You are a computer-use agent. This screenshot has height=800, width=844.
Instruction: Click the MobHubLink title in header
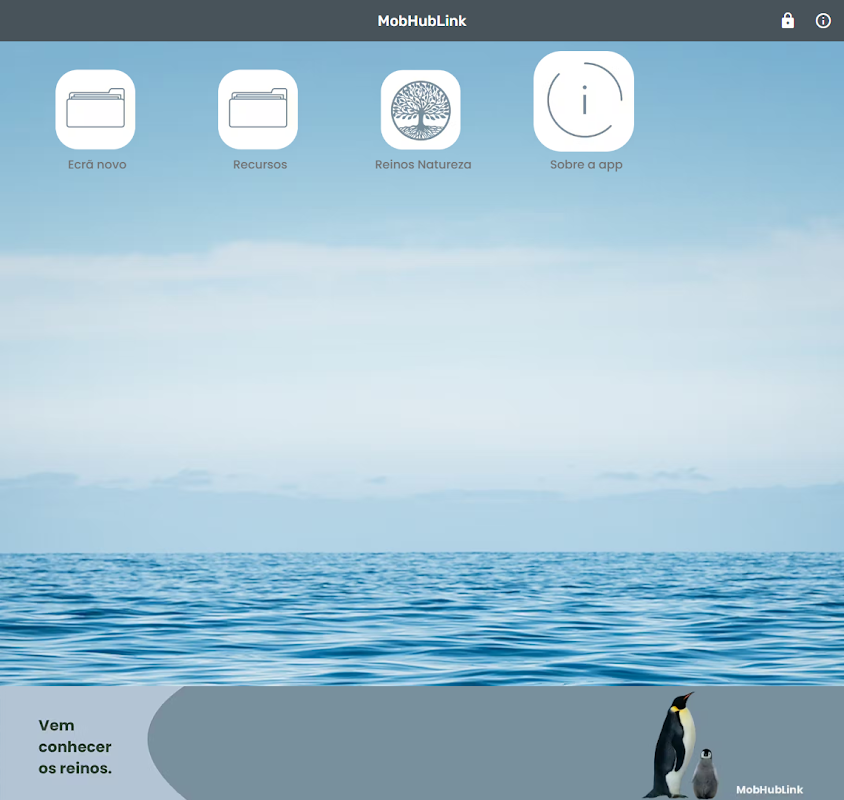[422, 21]
